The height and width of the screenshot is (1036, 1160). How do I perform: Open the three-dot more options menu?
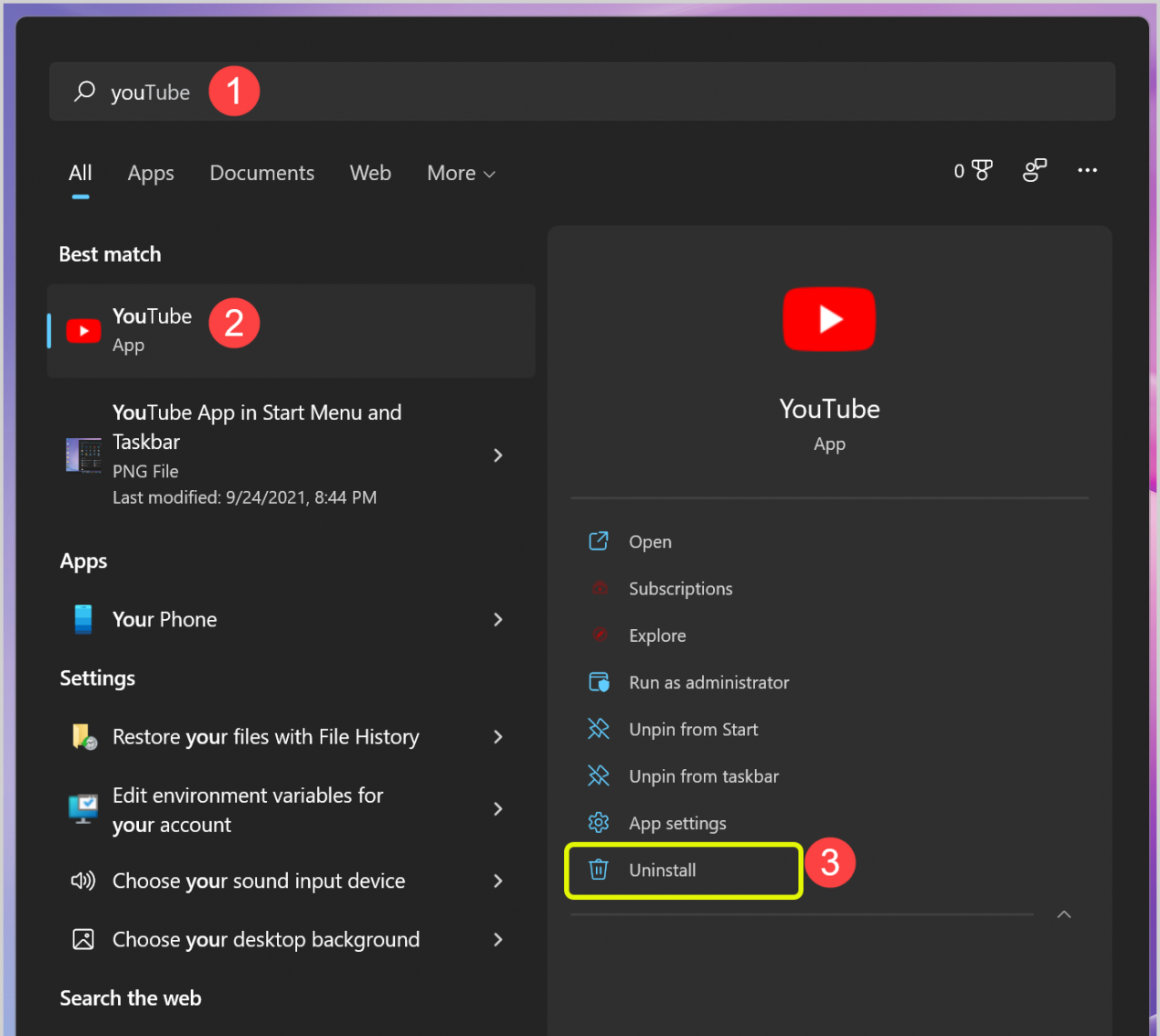pyautogui.click(x=1087, y=171)
